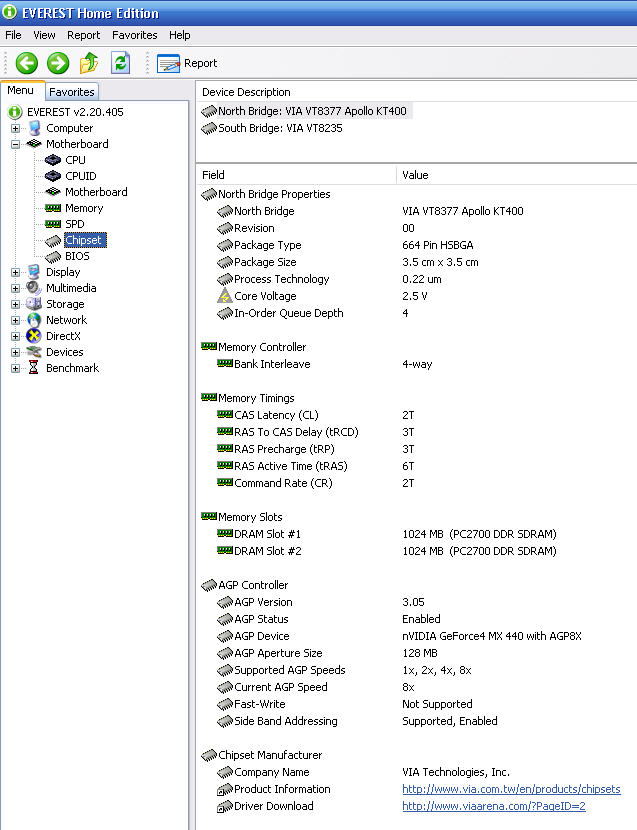
Task: Click the EVEREST root info icon in tree
Action: click(x=15, y=112)
